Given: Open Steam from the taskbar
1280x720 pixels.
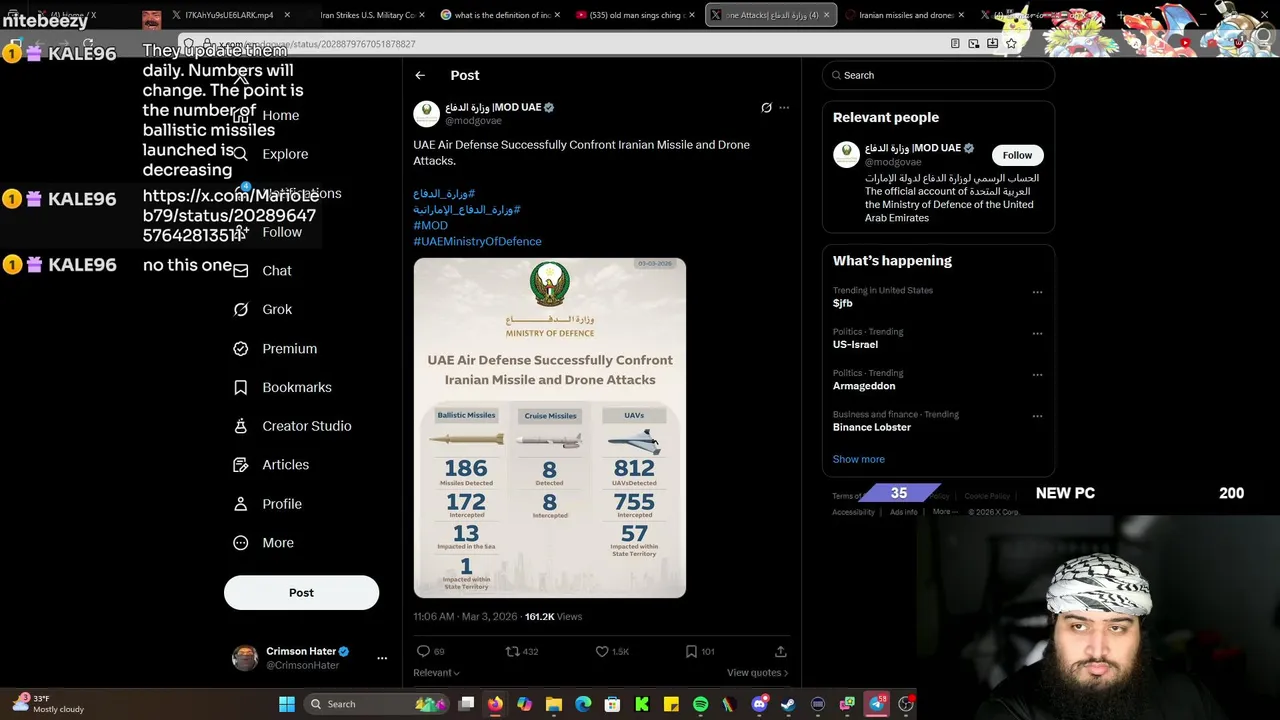Looking at the screenshot, I should [x=788, y=704].
